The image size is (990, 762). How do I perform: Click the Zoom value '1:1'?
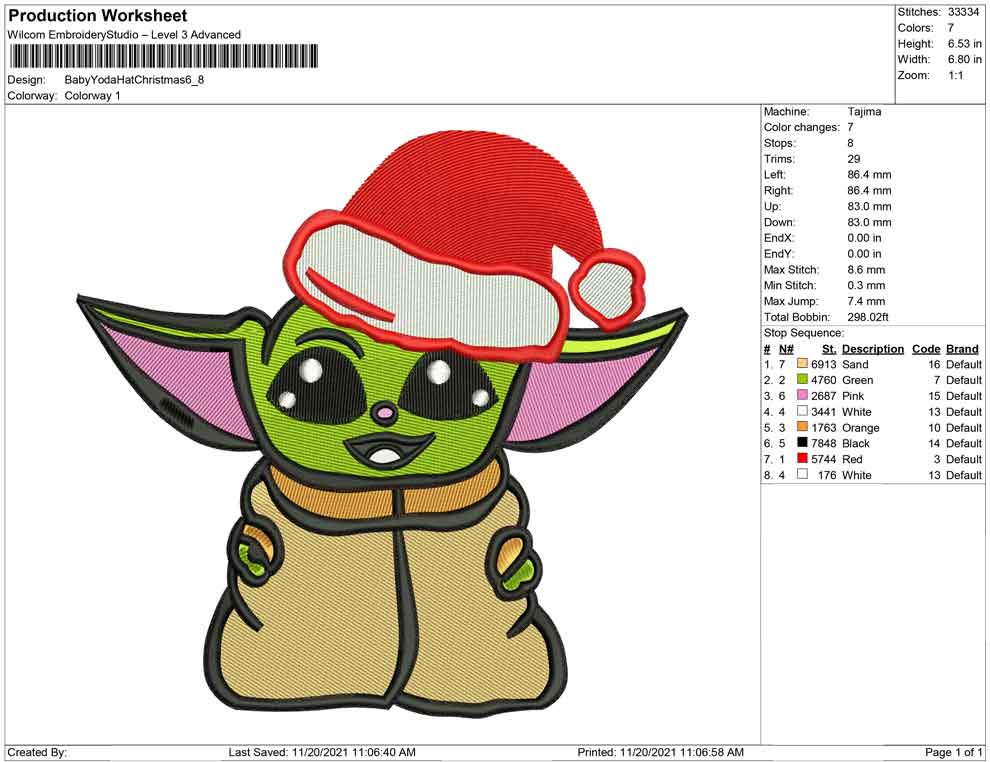click(x=955, y=75)
